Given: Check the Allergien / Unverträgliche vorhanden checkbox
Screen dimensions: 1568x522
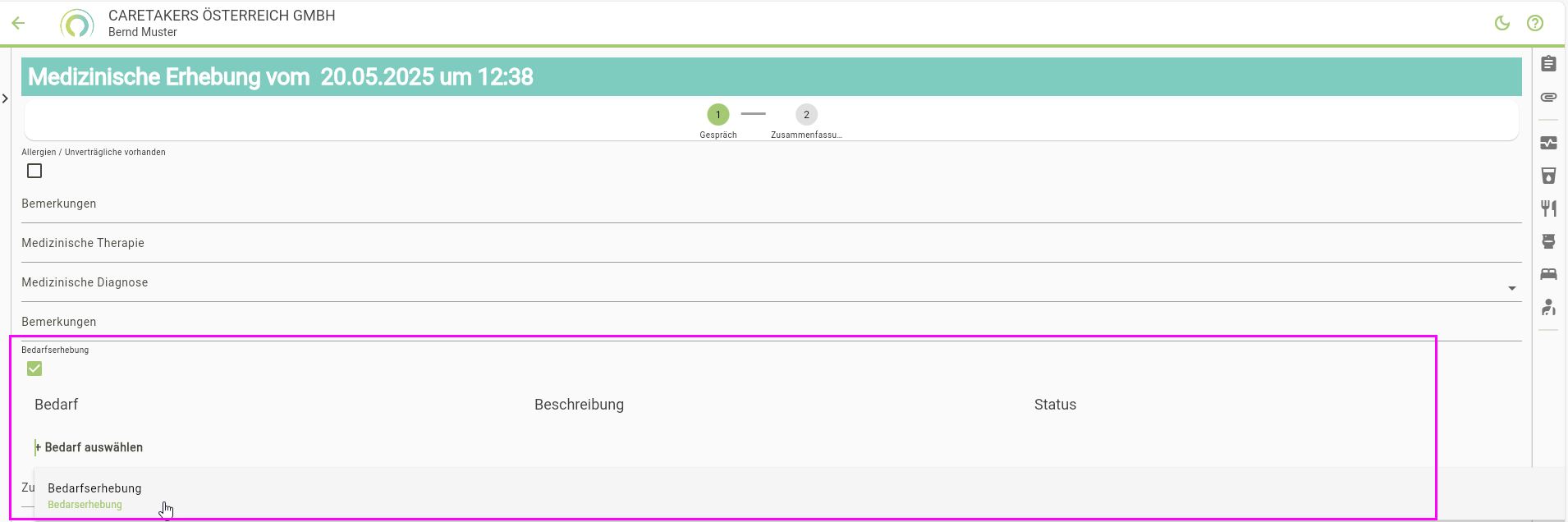Looking at the screenshot, I should click(34, 171).
